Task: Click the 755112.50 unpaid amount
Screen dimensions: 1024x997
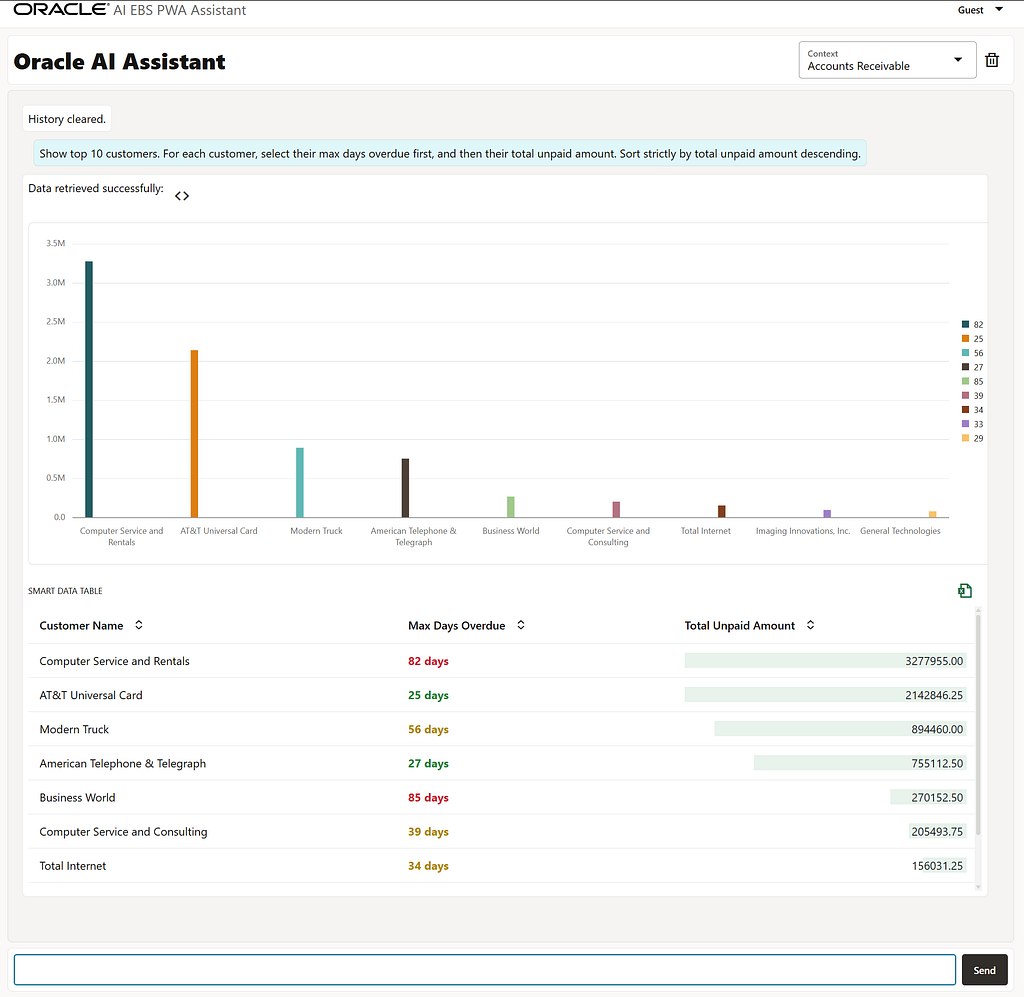Action: tap(937, 763)
